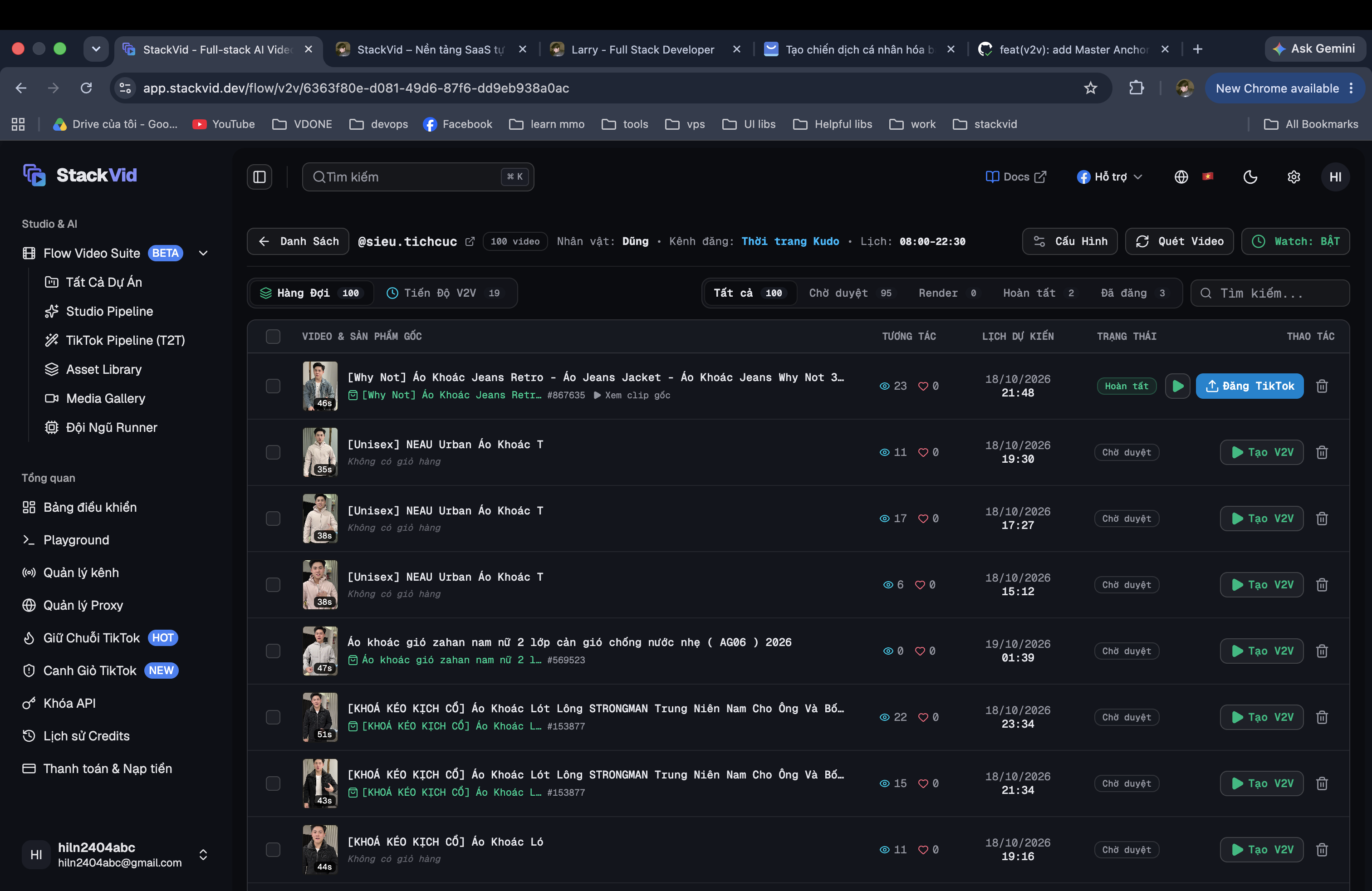Select checkbox for the 21:34 STRONGMAN row
Image resolution: width=1372 pixels, height=891 pixels.
273,784
